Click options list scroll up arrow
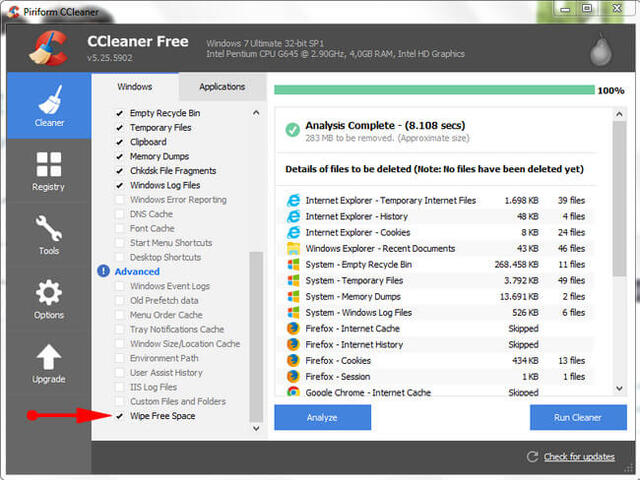 coord(256,113)
